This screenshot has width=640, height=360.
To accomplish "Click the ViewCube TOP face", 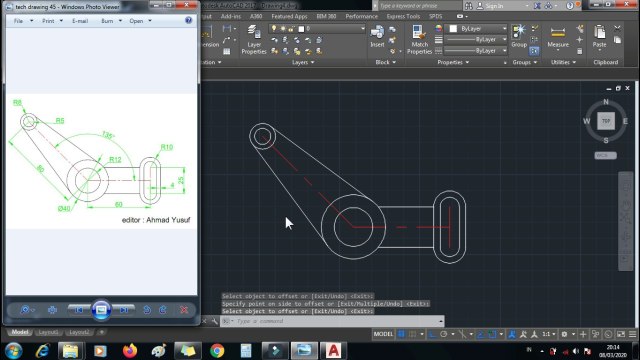I will 606,121.
